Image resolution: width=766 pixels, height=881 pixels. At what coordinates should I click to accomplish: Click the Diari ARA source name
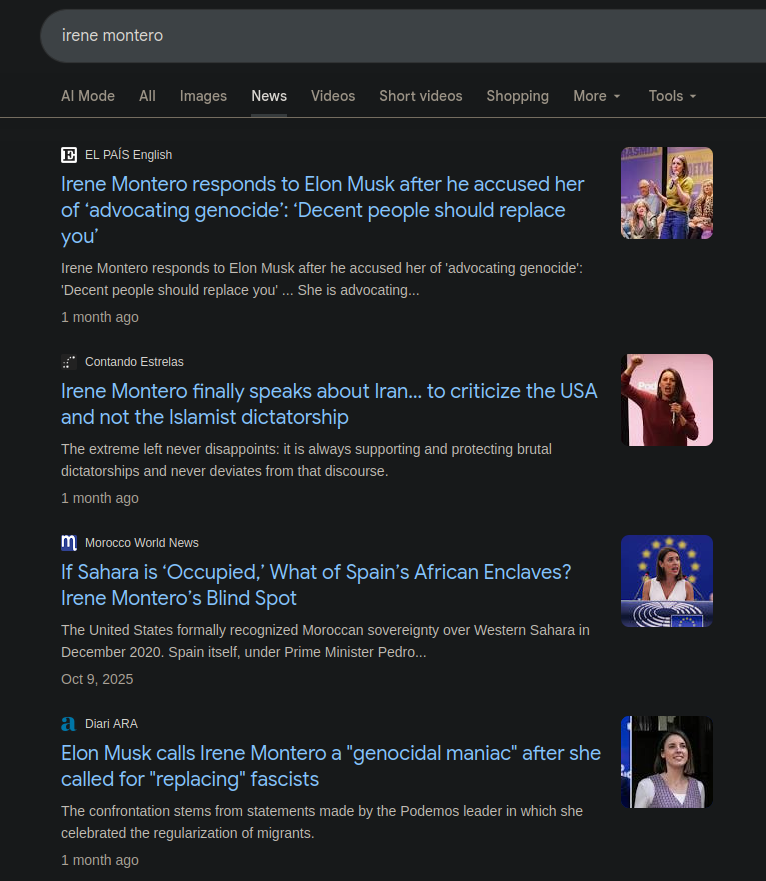click(111, 724)
